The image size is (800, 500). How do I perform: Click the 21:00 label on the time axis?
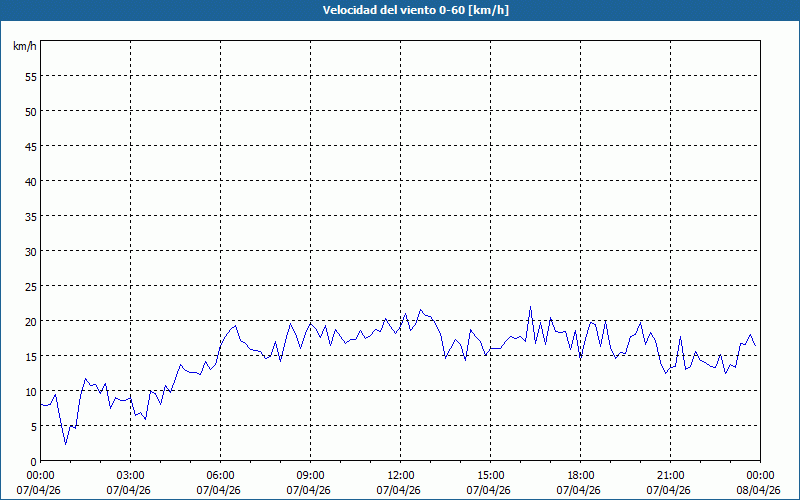[x=670, y=475]
